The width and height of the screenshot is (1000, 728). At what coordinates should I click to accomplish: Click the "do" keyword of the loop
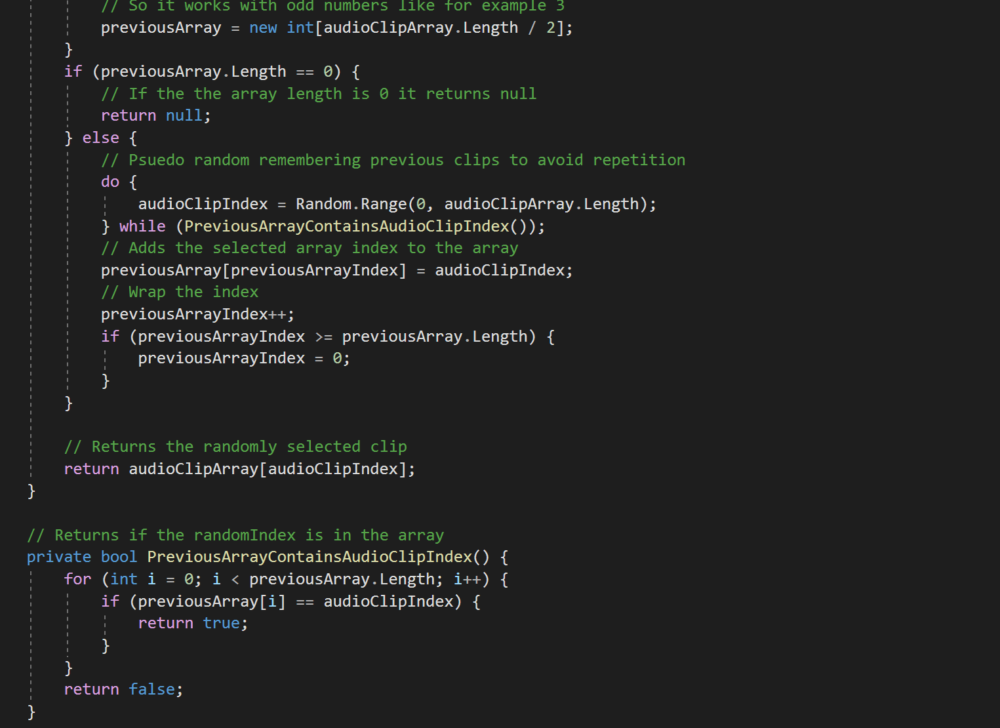point(110,182)
